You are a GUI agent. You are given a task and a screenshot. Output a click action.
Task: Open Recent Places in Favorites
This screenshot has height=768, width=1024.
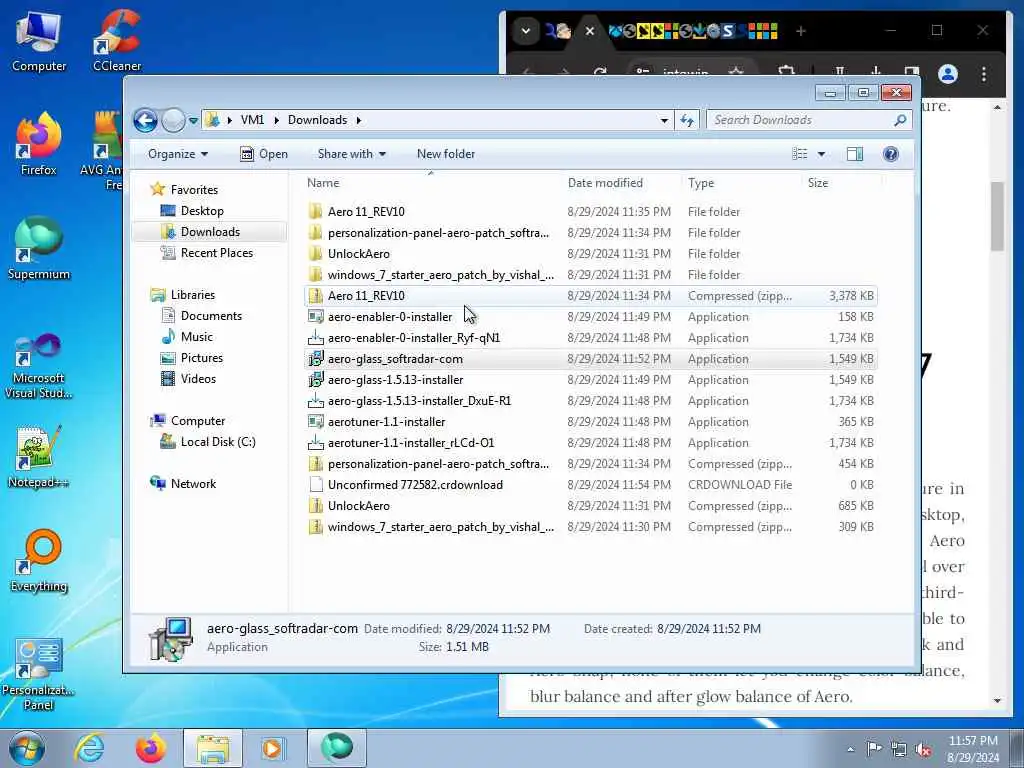(x=216, y=253)
